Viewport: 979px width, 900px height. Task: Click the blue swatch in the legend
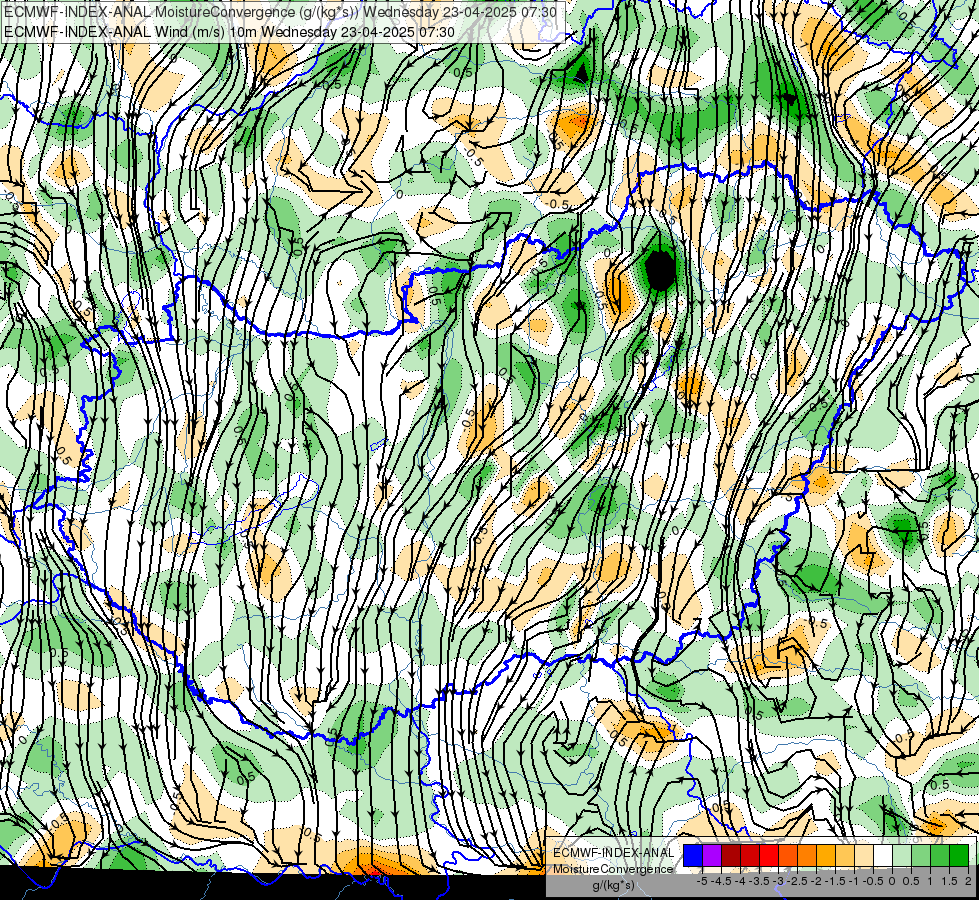point(693,855)
